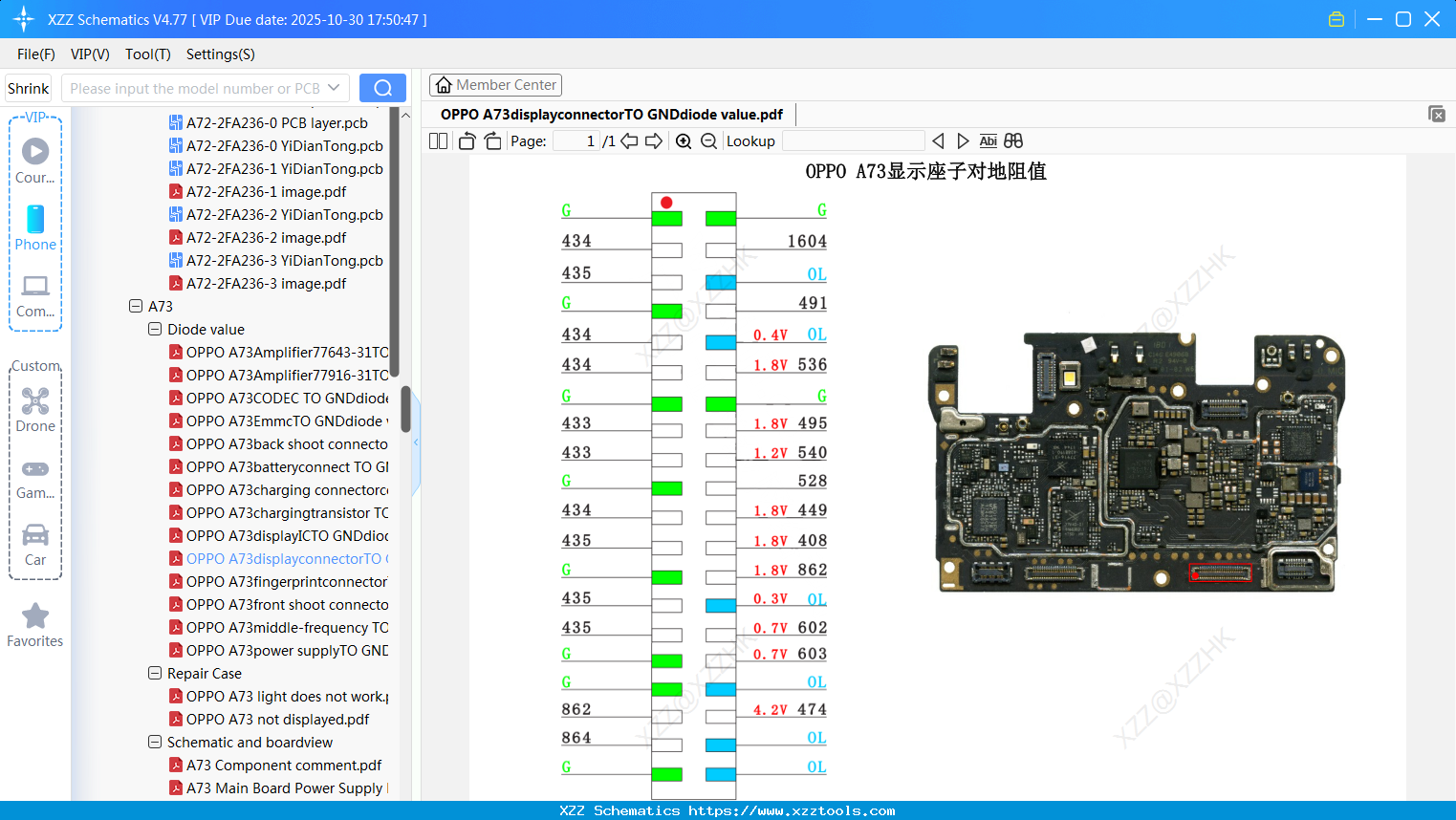The image size is (1456, 820).
Task: Click the home icon on Member Center
Action: tap(444, 85)
